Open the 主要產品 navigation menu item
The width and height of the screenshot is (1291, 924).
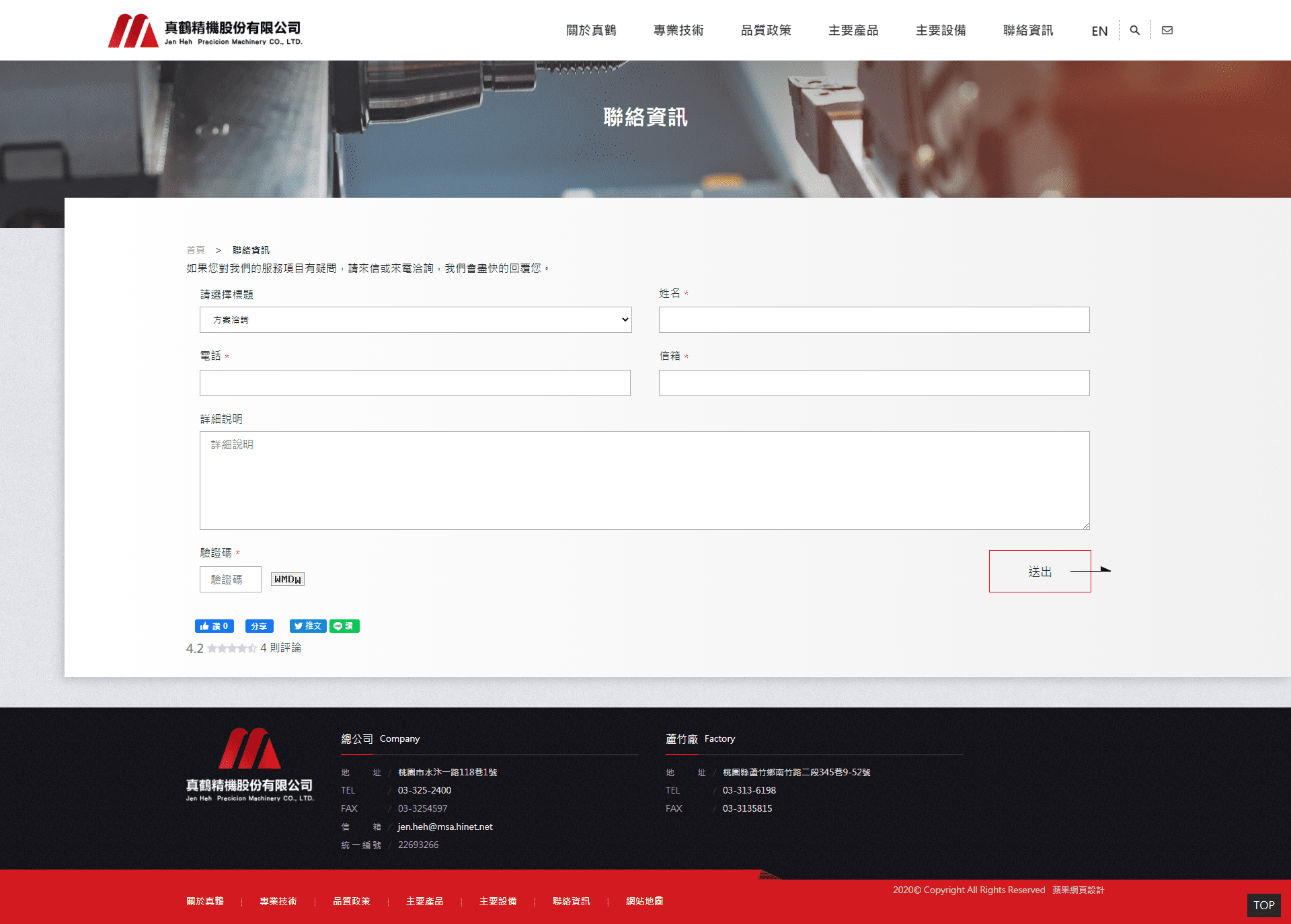pos(853,30)
